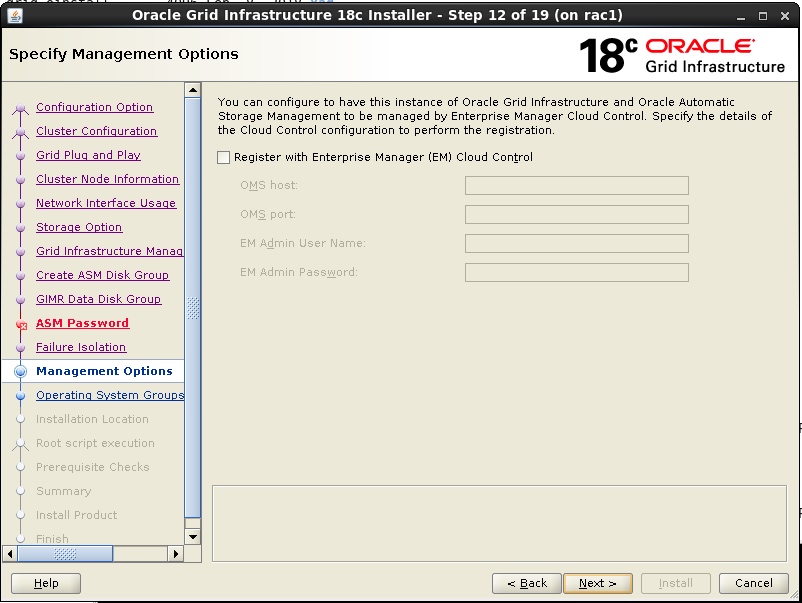Image resolution: width=802 pixels, height=603 pixels.
Task: Cancel the Grid Infrastructure installation
Action: pyautogui.click(x=753, y=583)
